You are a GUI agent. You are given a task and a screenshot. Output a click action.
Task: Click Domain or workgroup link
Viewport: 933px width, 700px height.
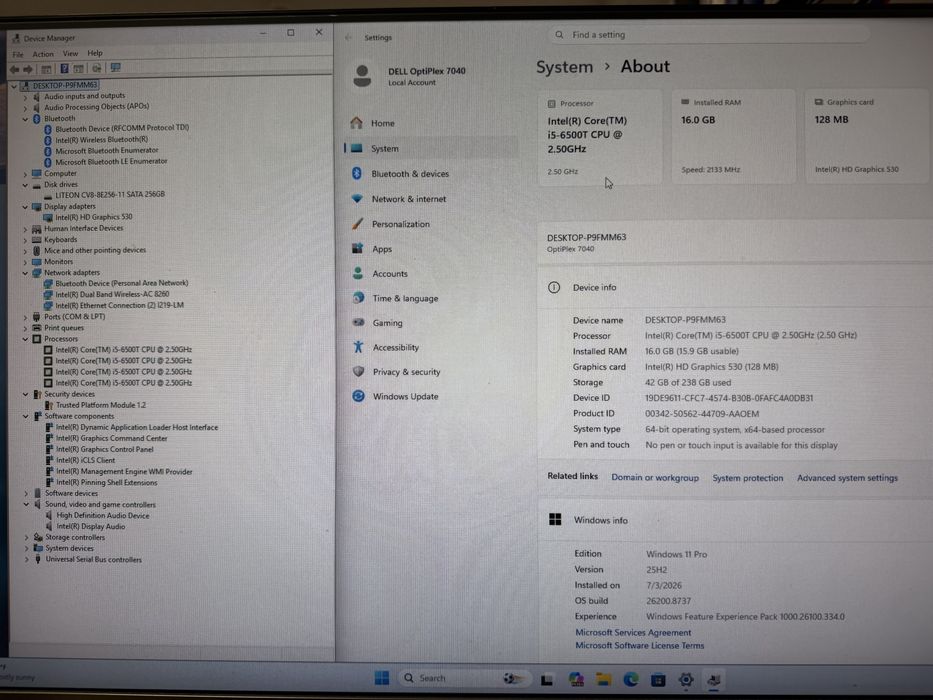(655, 477)
